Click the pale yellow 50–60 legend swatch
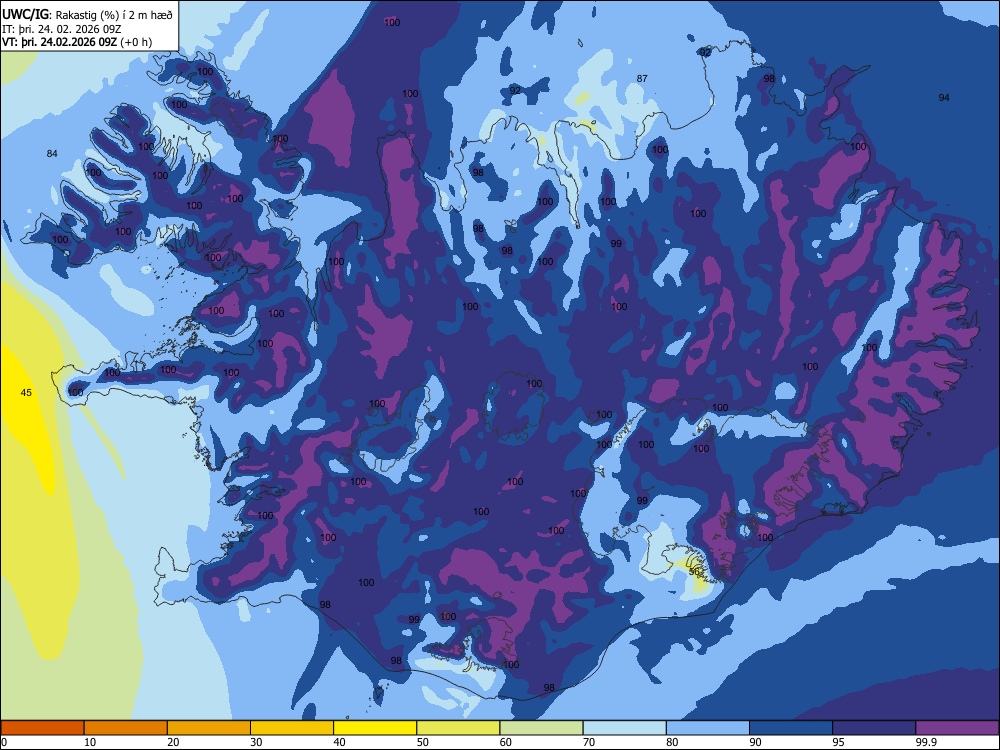The height and width of the screenshot is (750, 1000). [x=458, y=728]
